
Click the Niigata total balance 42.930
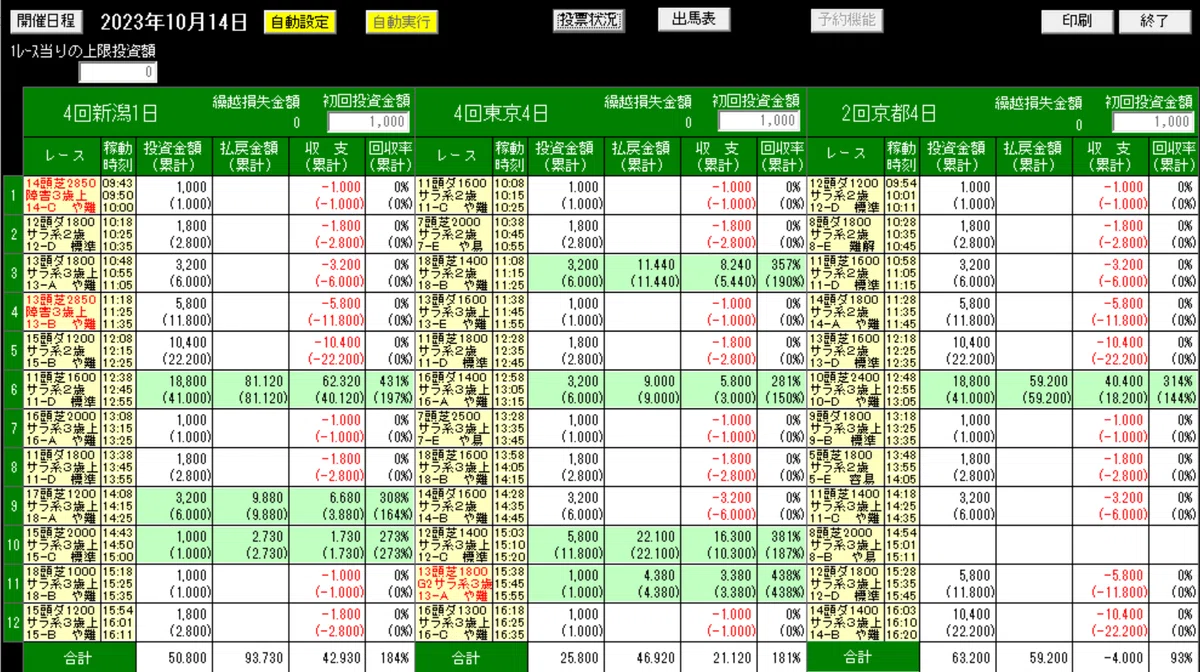pyautogui.click(x=327, y=657)
